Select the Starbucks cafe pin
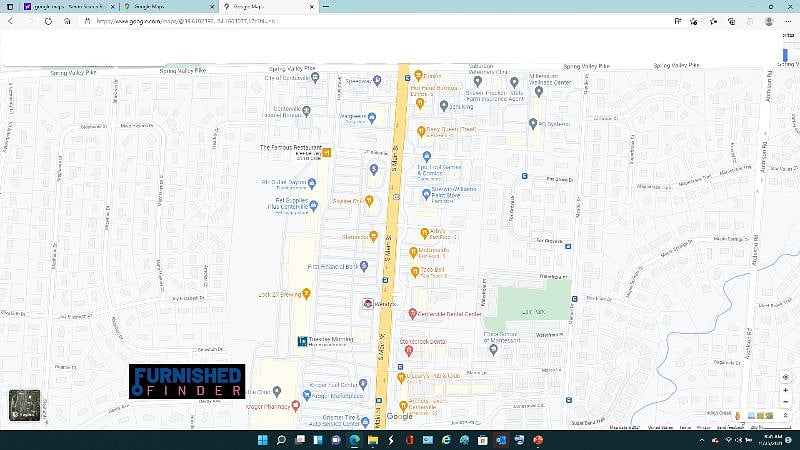 coord(373,236)
